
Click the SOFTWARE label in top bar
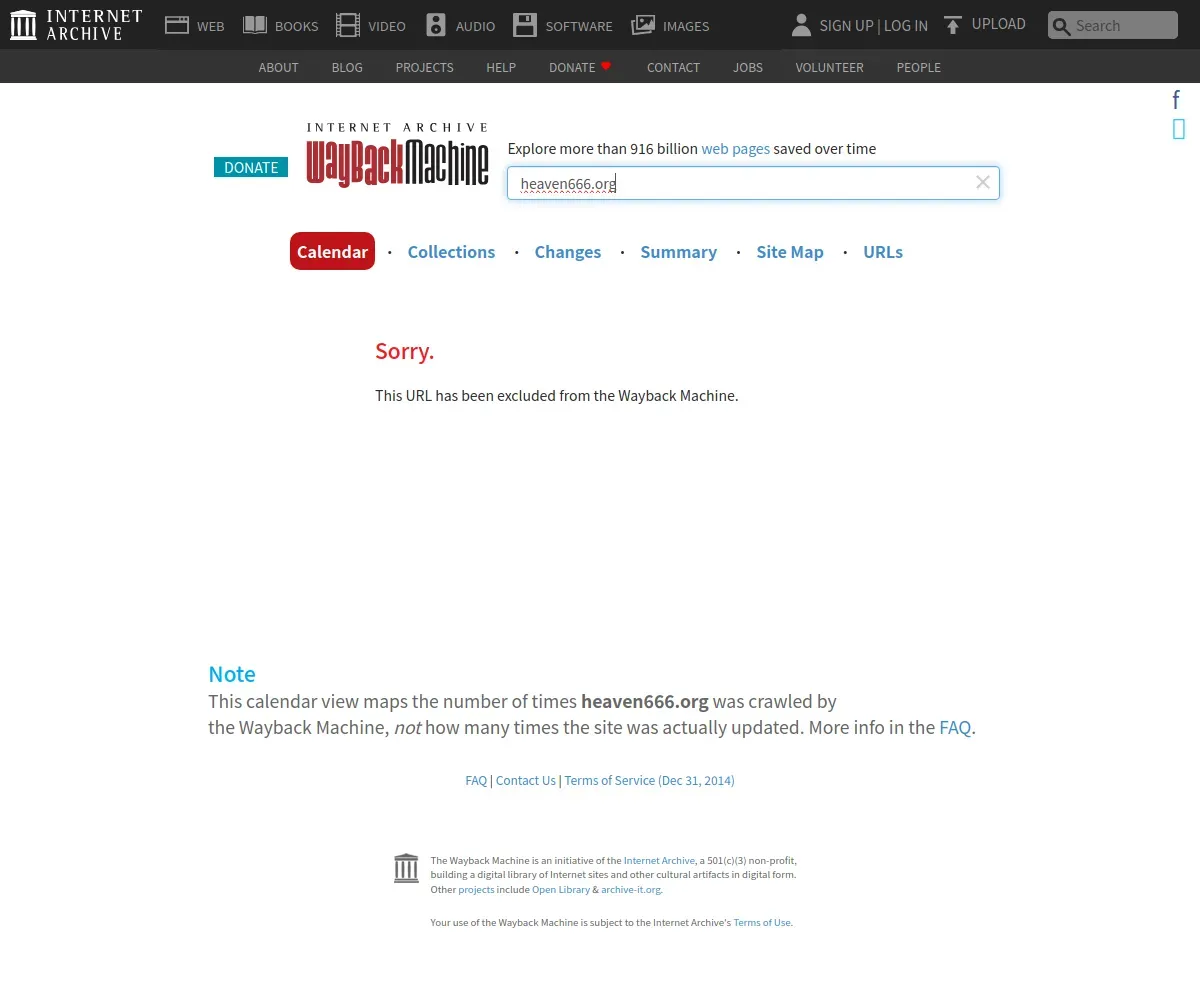click(579, 27)
